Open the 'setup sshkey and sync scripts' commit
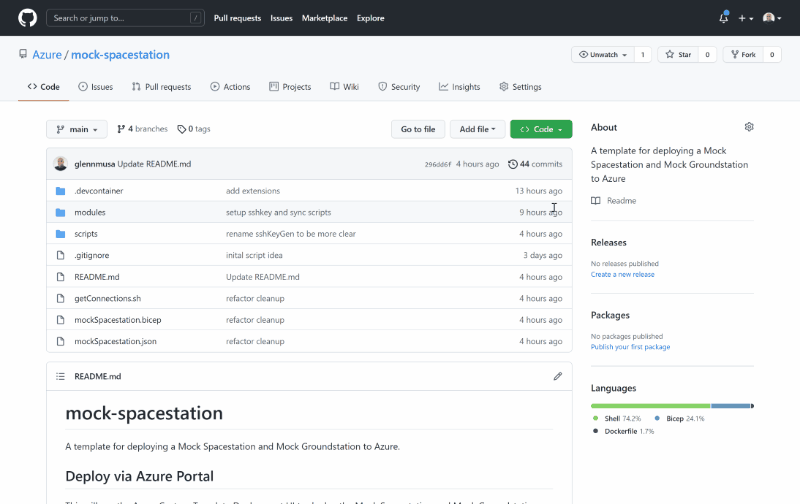Screen dimensions: 800x504 click(279, 212)
